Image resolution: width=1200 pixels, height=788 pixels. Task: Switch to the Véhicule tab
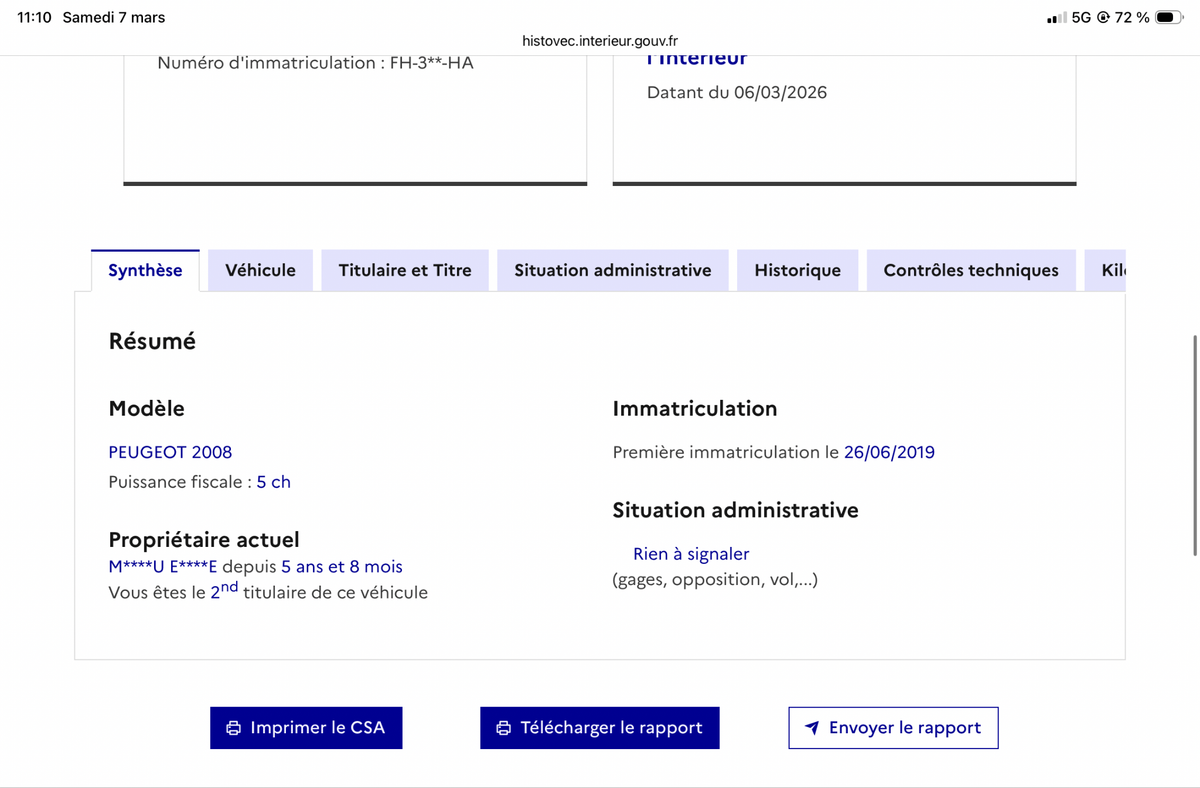pos(260,270)
